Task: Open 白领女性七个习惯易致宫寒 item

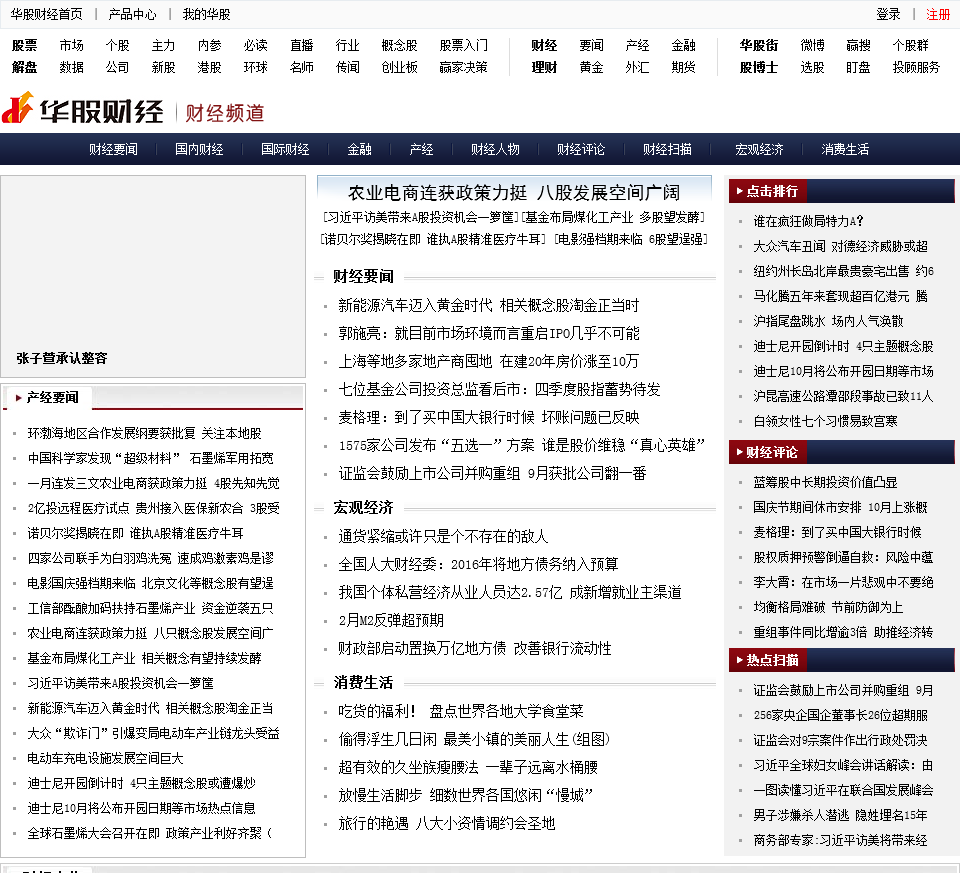Action: click(825, 421)
